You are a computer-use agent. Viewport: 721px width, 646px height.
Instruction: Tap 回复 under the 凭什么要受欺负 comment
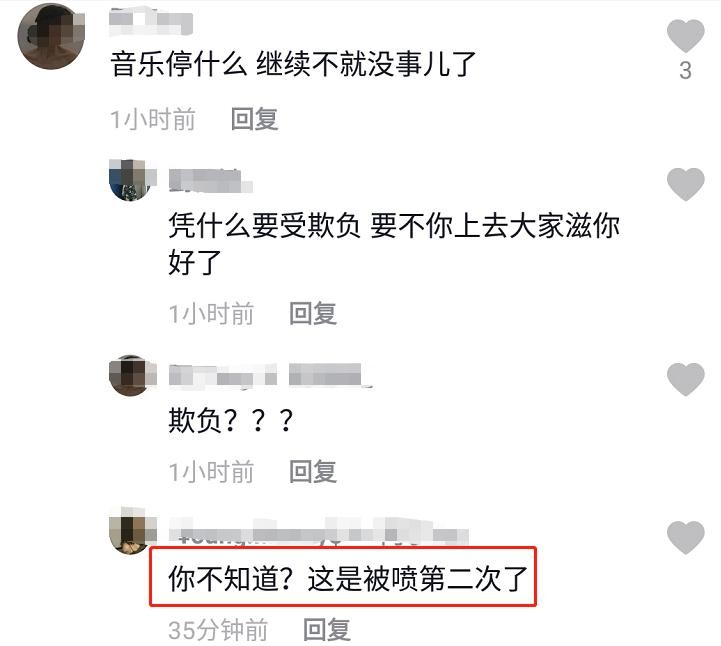click(x=313, y=314)
